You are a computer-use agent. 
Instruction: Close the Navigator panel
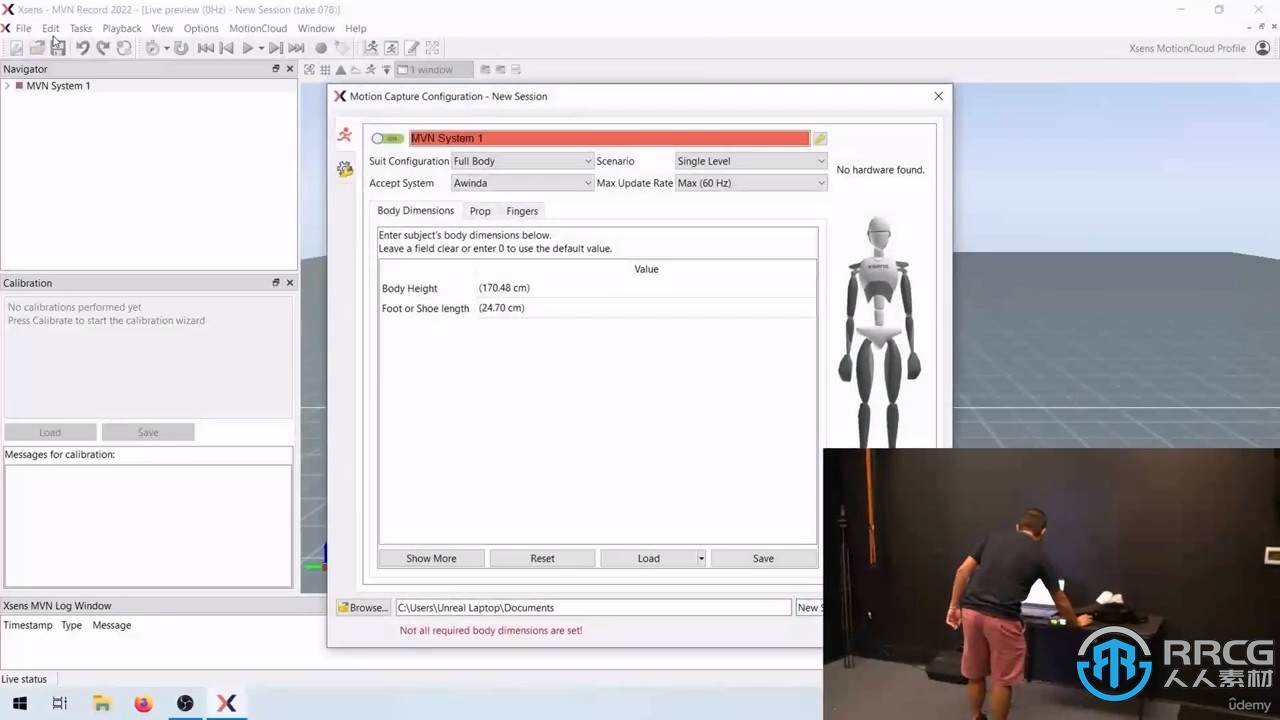point(290,69)
